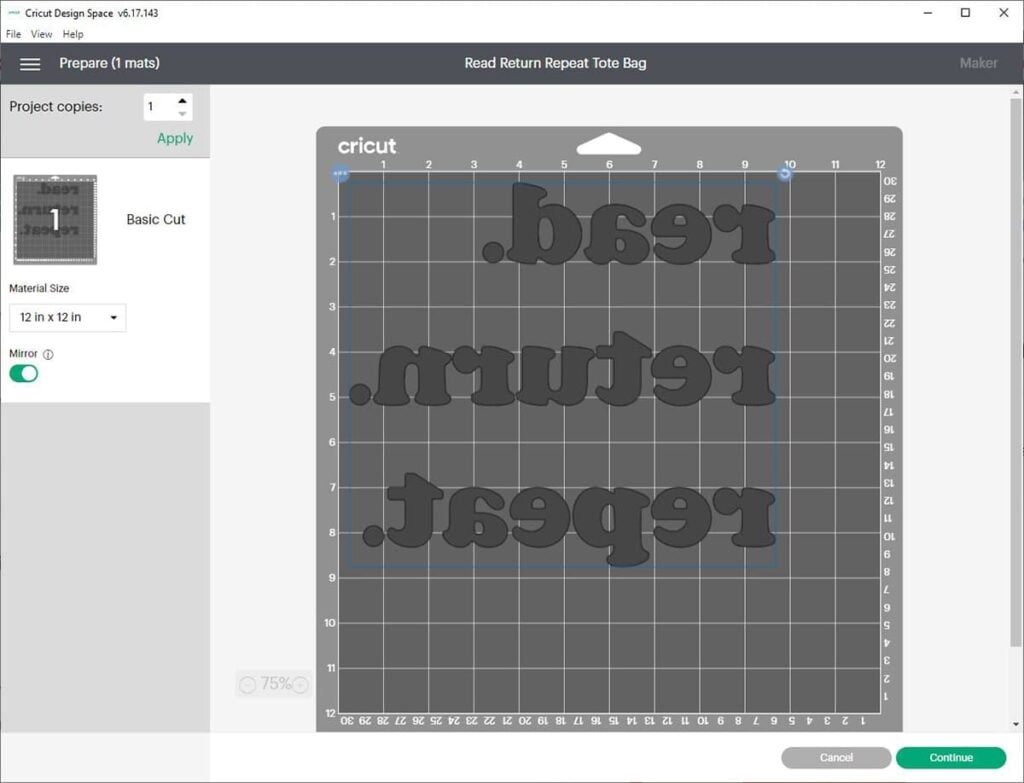Click the Maker machine label
This screenshot has width=1024, height=783.
(978, 63)
